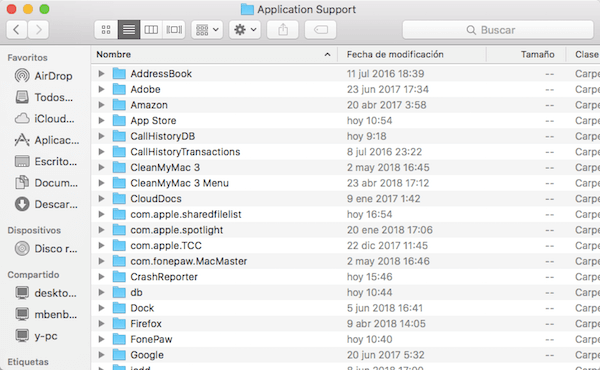Select the com.apple.spotlight row name

pyautogui.click(x=176, y=230)
